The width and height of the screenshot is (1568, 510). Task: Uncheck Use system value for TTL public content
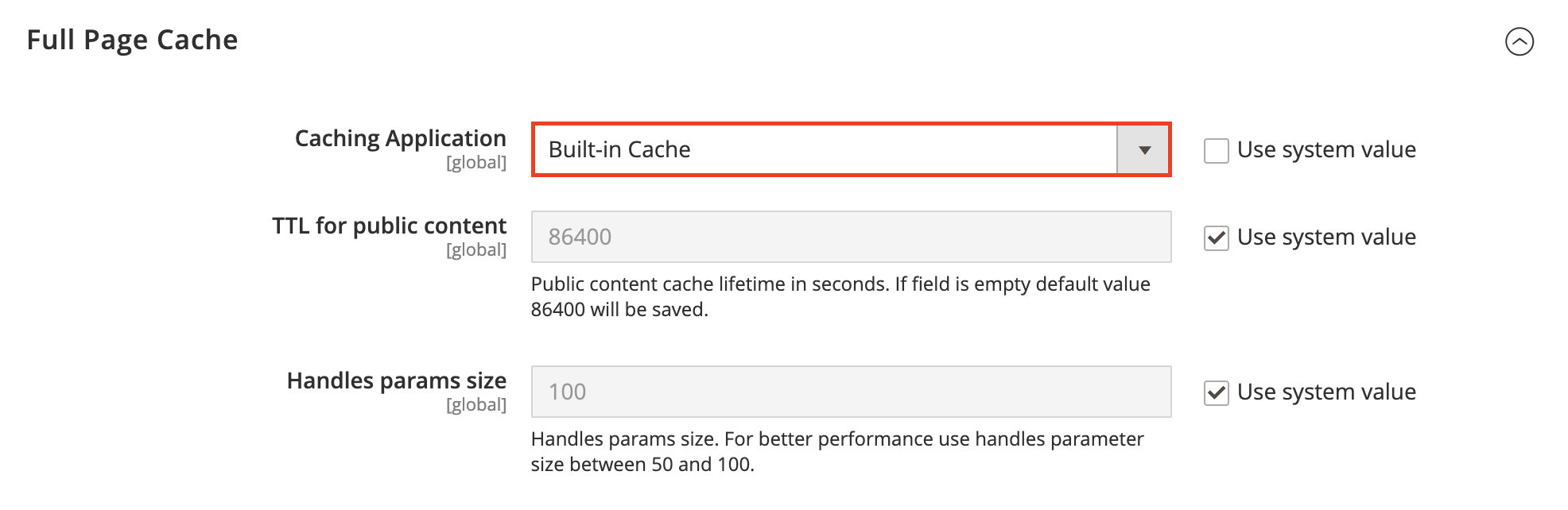pos(1216,238)
